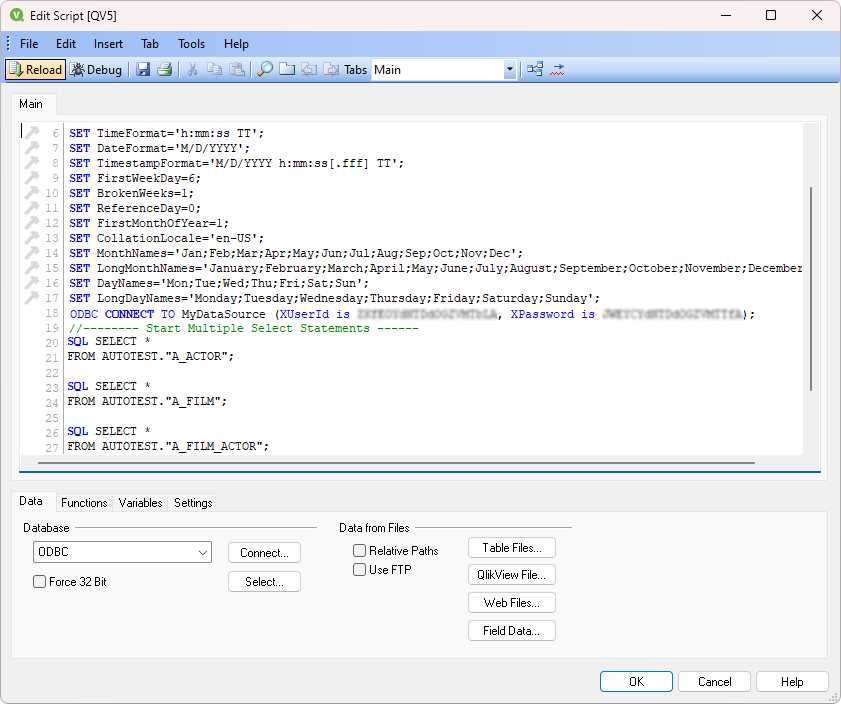
Task: Open the table viewer icon beside the Tabs dropdown
Action: (x=534, y=69)
